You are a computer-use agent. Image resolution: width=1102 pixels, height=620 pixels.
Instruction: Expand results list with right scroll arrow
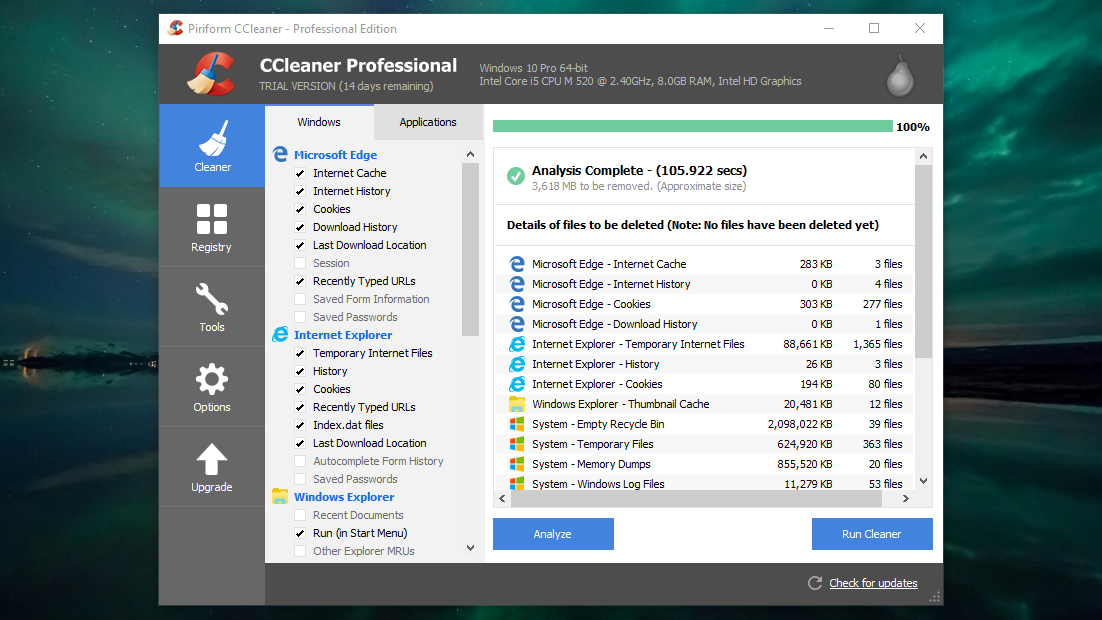pos(906,497)
